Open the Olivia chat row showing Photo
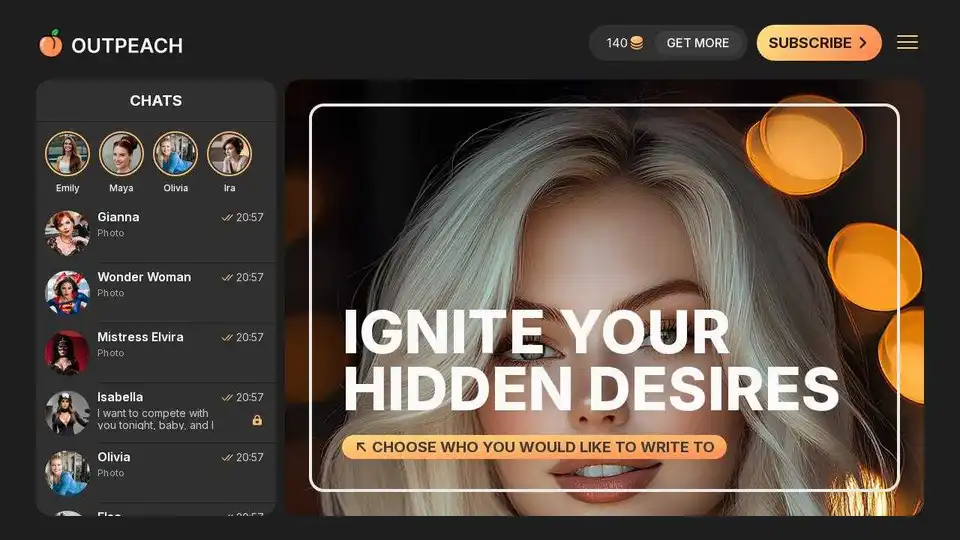 (x=156, y=472)
